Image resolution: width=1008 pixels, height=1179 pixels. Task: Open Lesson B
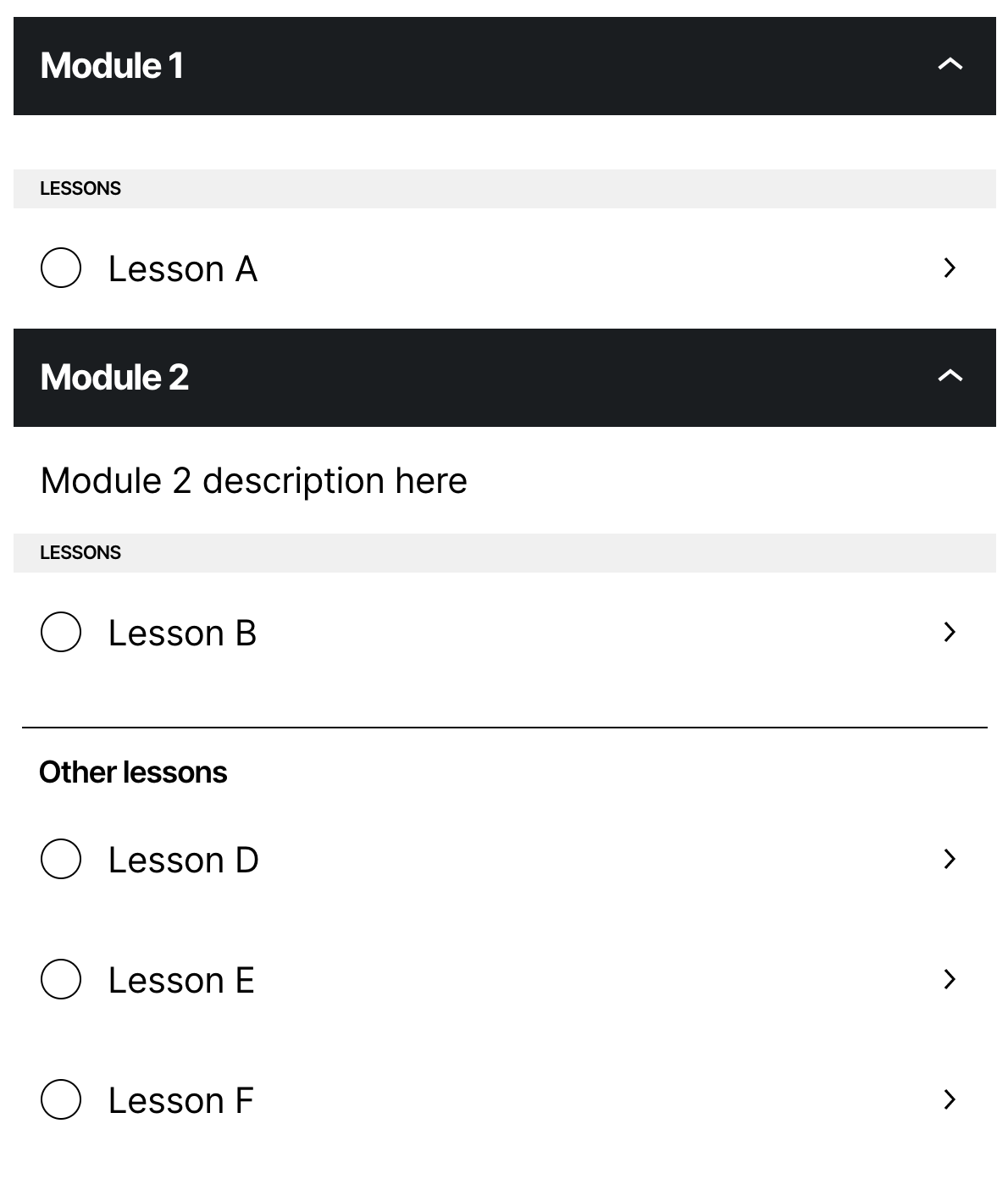183,632
